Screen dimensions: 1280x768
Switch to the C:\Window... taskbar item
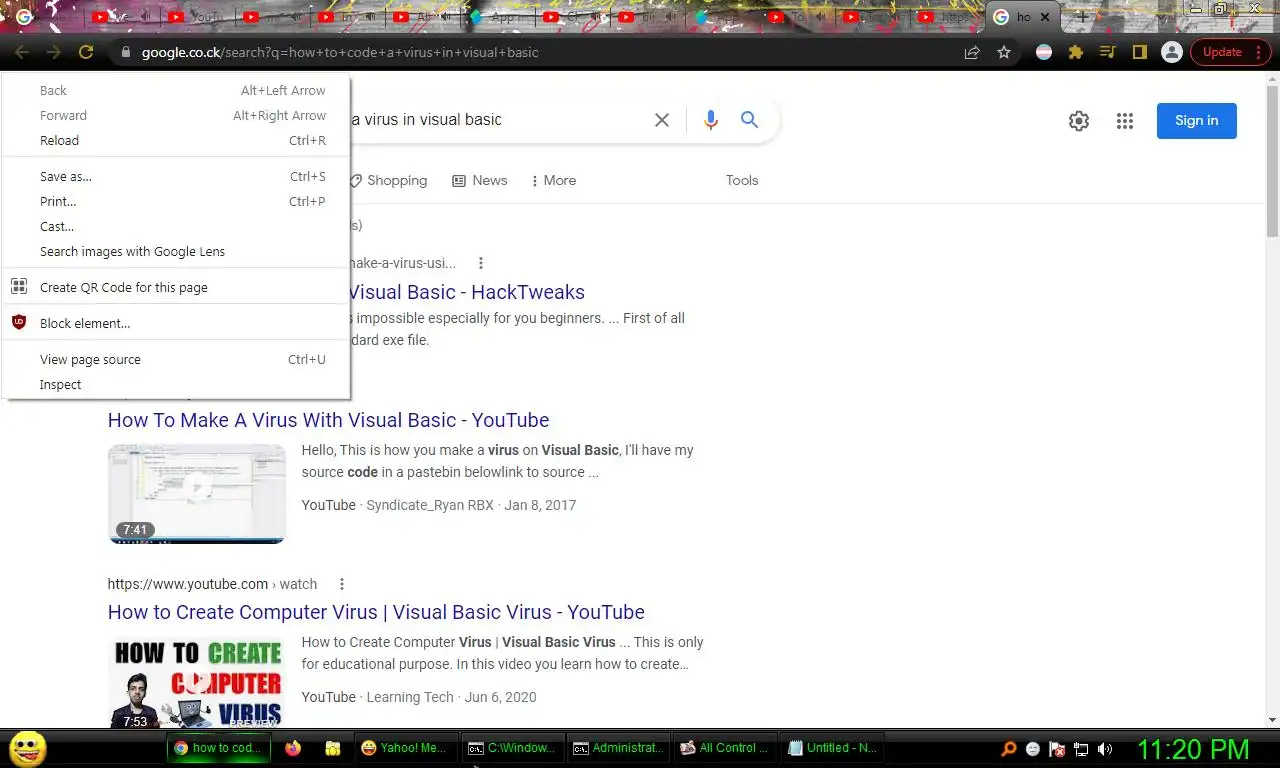click(x=512, y=748)
